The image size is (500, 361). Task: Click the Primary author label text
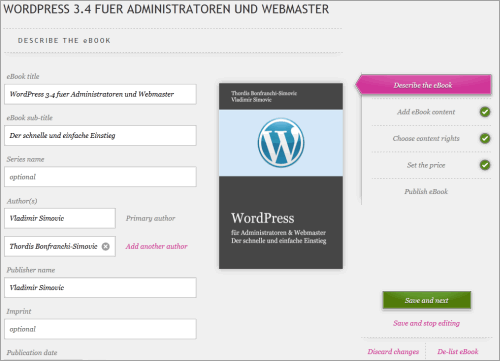(150, 218)
